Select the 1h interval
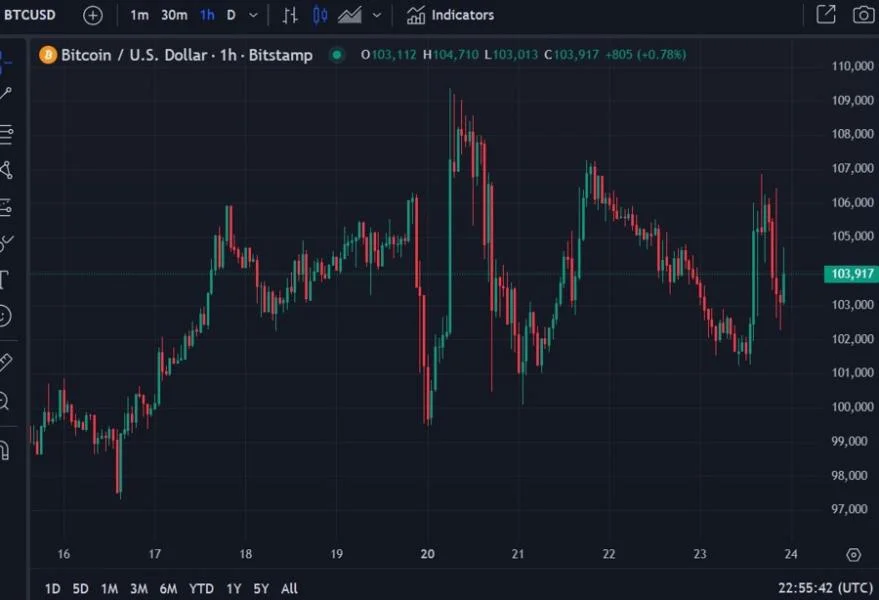This screenshot has height=600, width=879. tap(207, 15)
